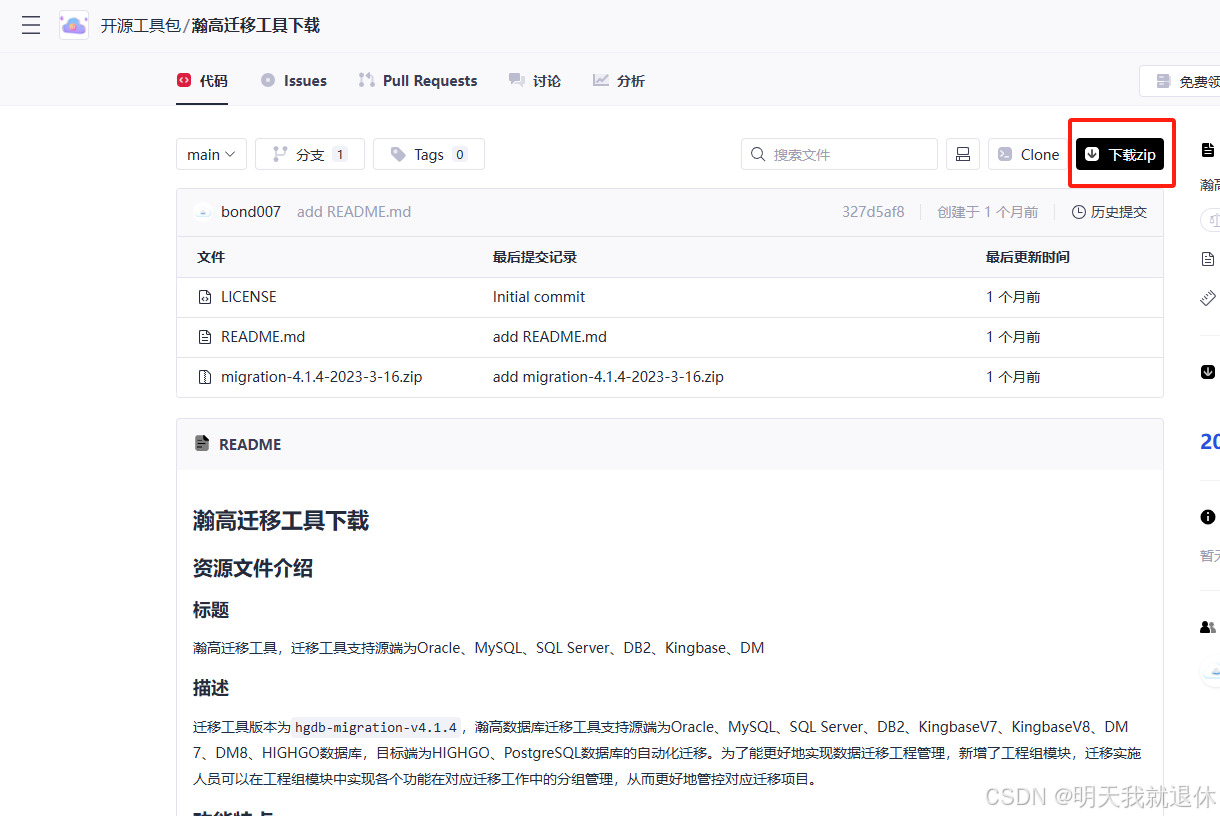Click the terminal icon in Clone button
Screen dimensions: 1220x816
coord(1005,154)
